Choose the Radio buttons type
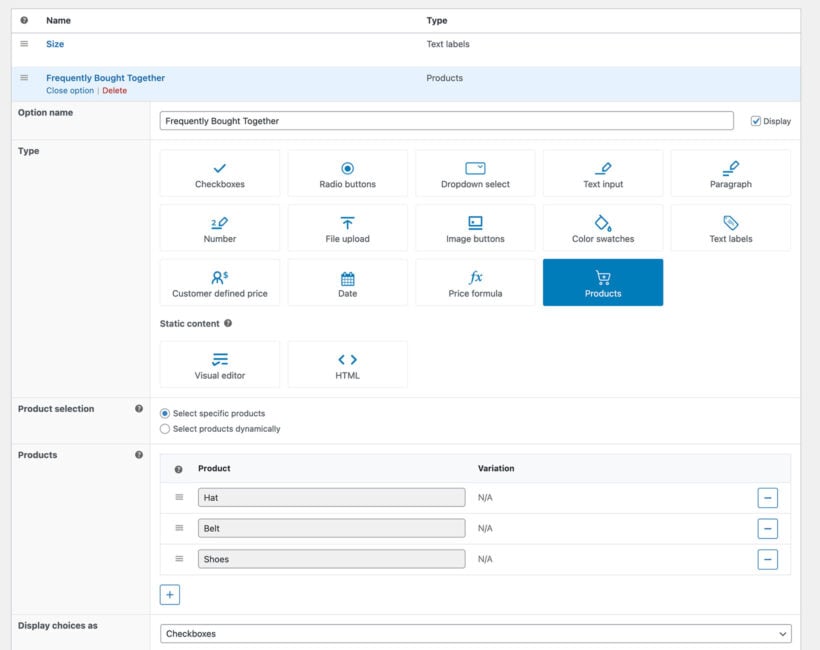The width and height of the screenshot is (820, 650). (x=347, y=174)
